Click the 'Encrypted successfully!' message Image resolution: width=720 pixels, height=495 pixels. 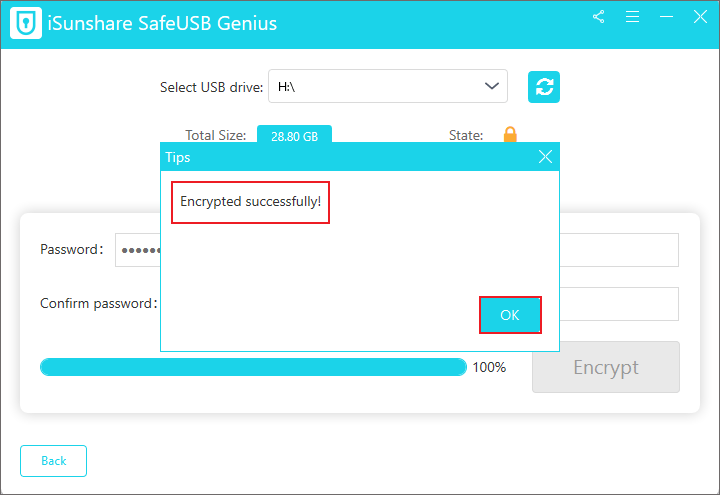click(250, 202)
